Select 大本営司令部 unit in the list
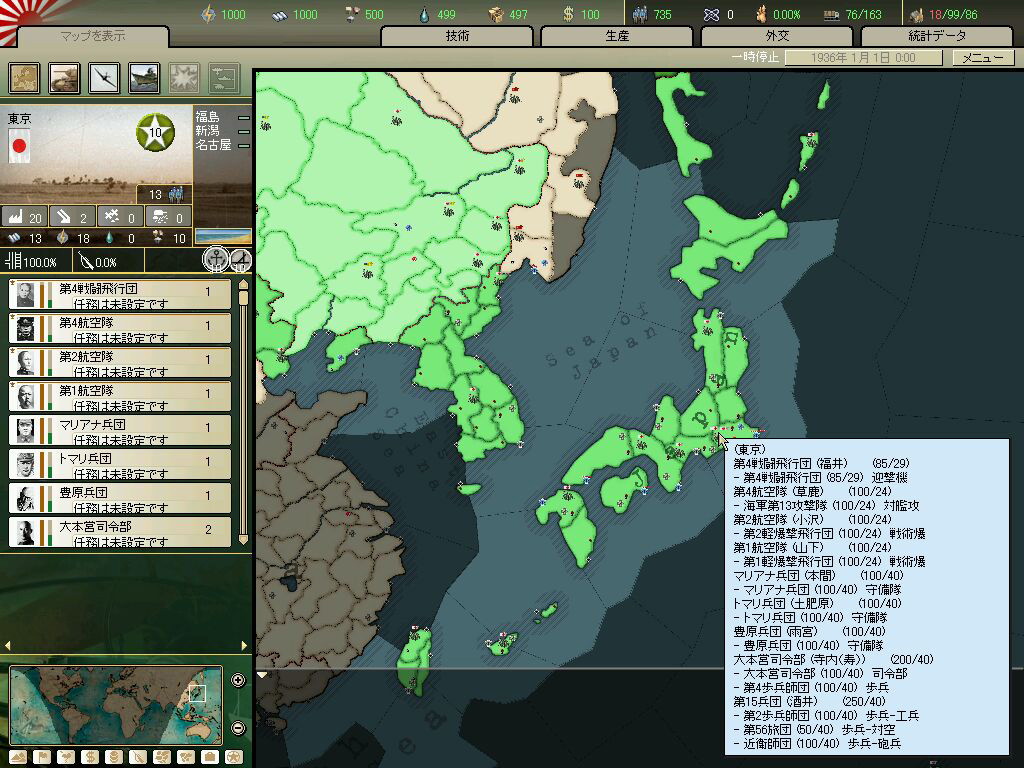Image resolution: width=1024 pixels, height=768 pixels. point(120,532)
